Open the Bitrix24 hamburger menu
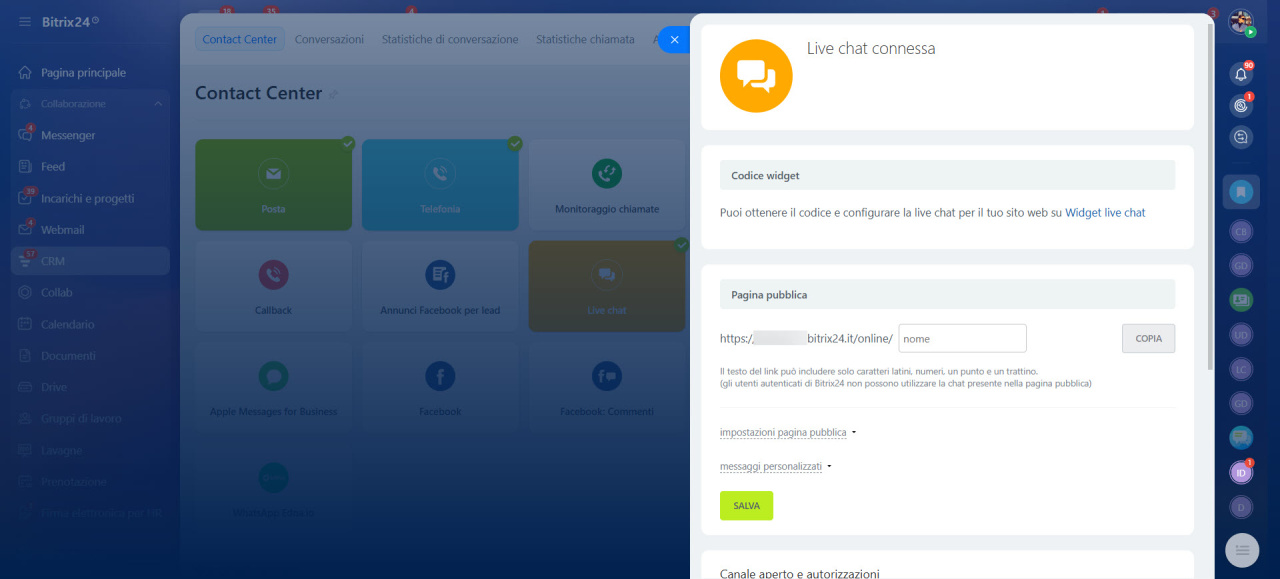The width and height of the screenshot is (1280, 579). (x=24, y=21)
